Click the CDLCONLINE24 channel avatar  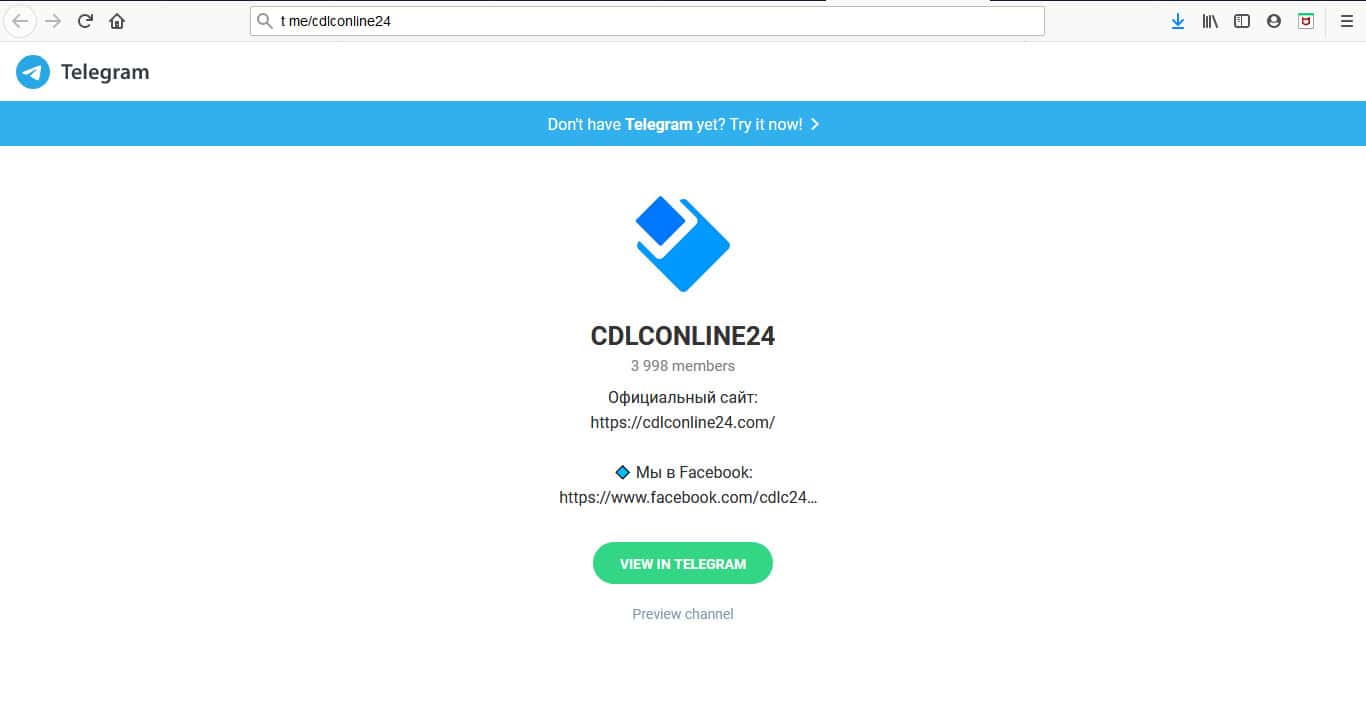click(x=683, y=244)
